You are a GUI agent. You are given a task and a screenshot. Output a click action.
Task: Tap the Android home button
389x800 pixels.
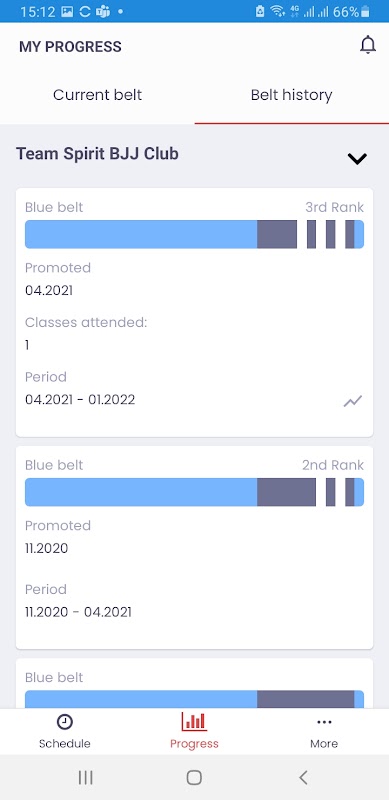pos(194,777)
